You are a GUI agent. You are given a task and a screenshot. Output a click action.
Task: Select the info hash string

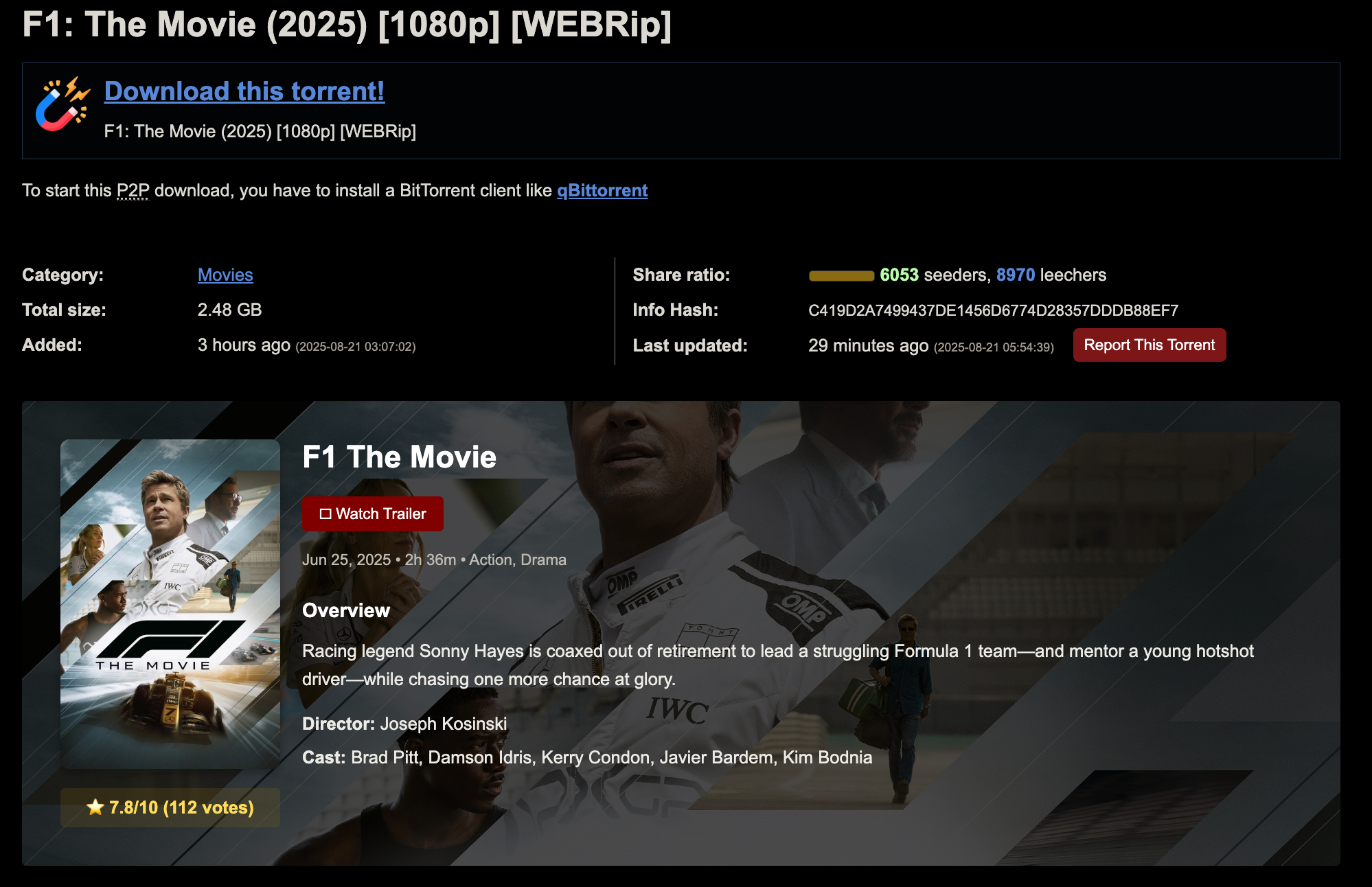pyautogui.click(x=994, y=310)
